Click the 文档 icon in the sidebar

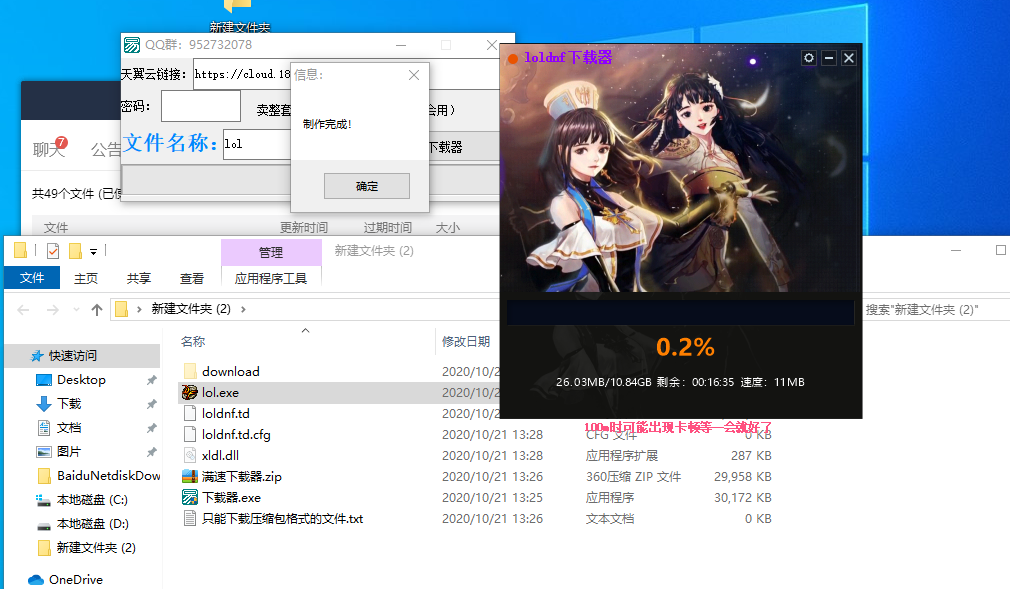click(x=44, y=428)
